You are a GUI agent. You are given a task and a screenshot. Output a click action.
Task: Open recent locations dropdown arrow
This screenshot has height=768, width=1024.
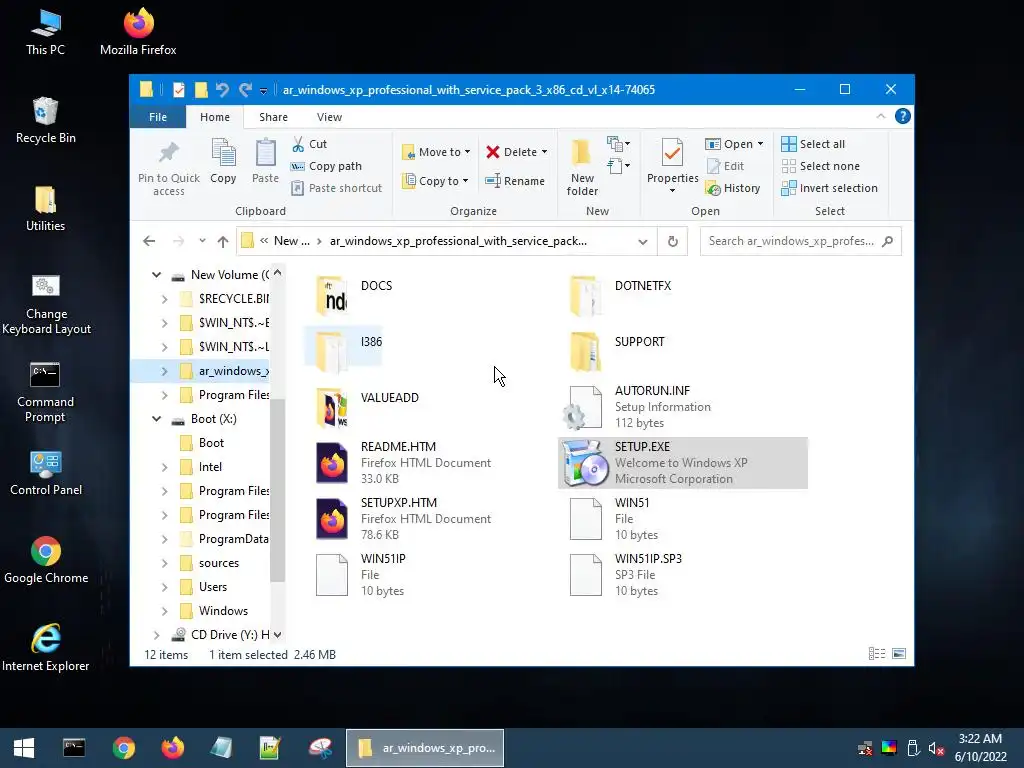click(202, 241)
